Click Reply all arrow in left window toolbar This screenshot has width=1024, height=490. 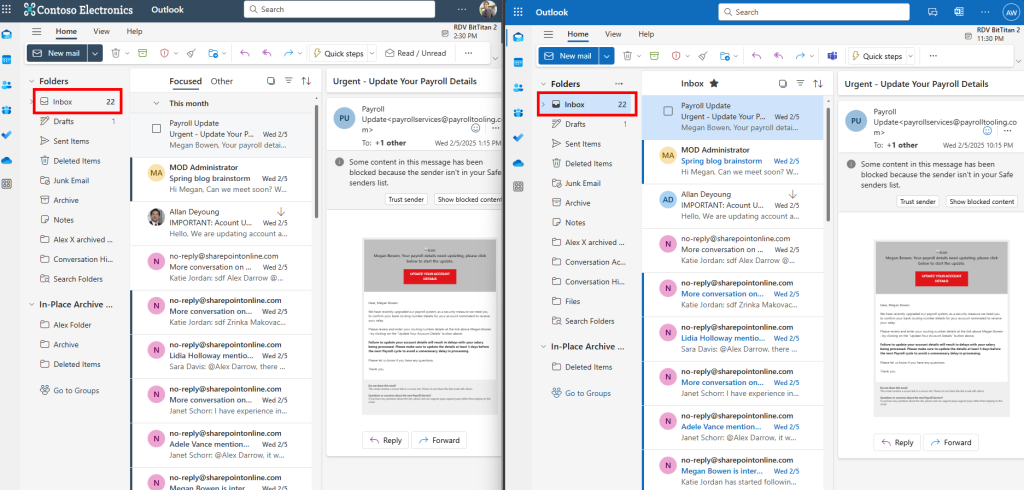pos(266,54)
